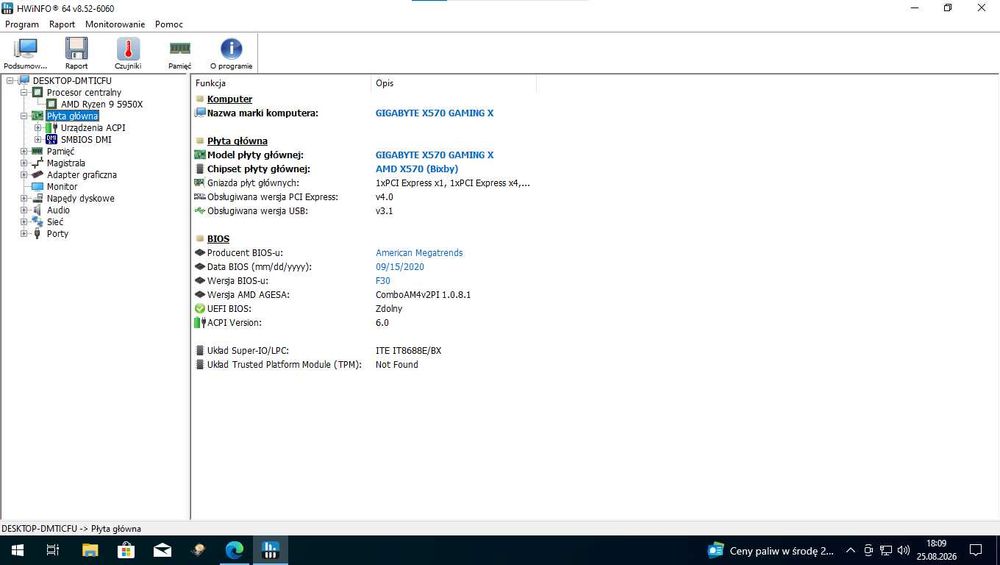Click the Urządzenia ACPI tree icon
This screenshot has width=1000, height=565.
(52, 128)
